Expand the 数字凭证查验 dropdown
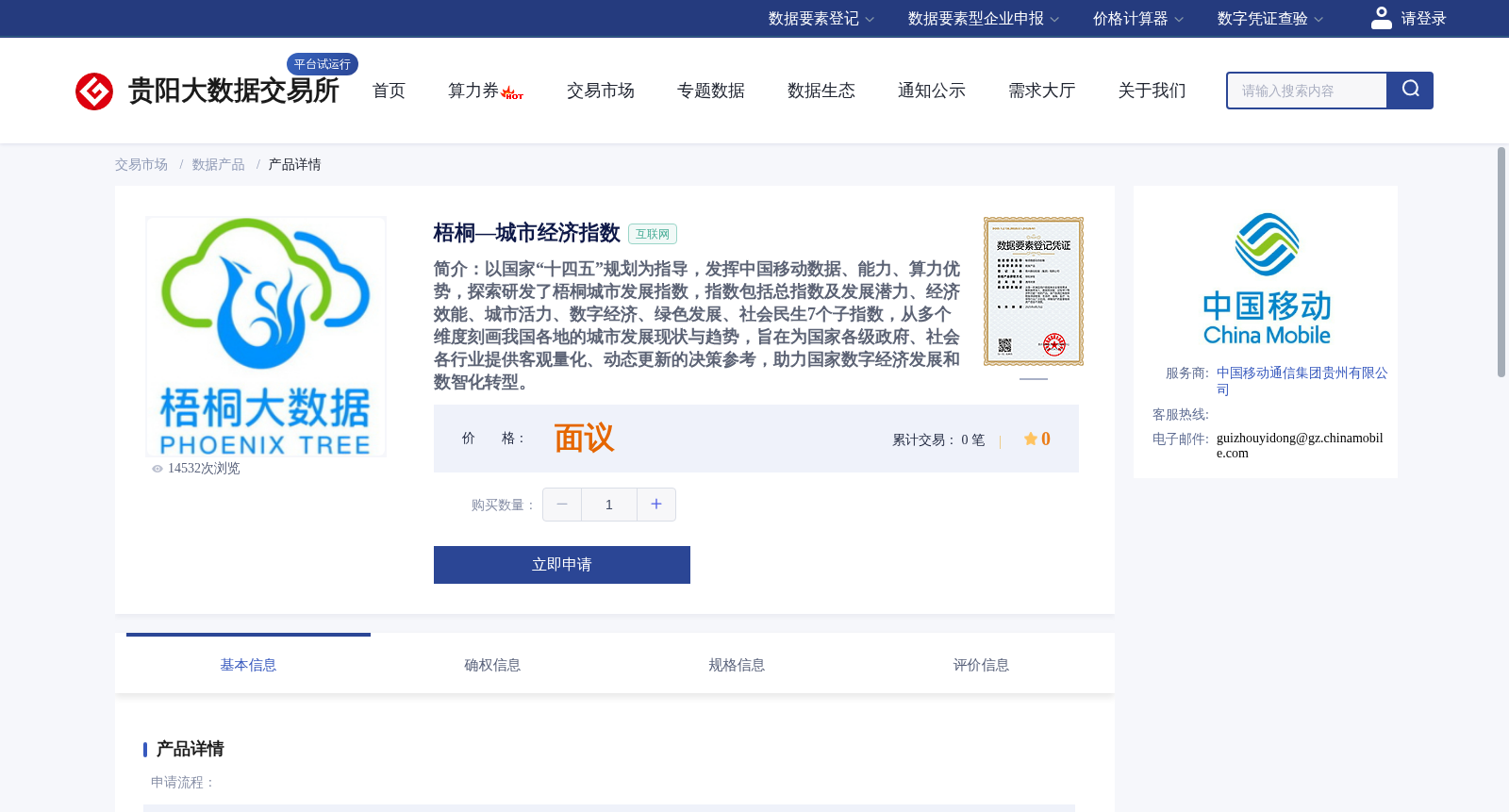 [x=1270, y=19]
